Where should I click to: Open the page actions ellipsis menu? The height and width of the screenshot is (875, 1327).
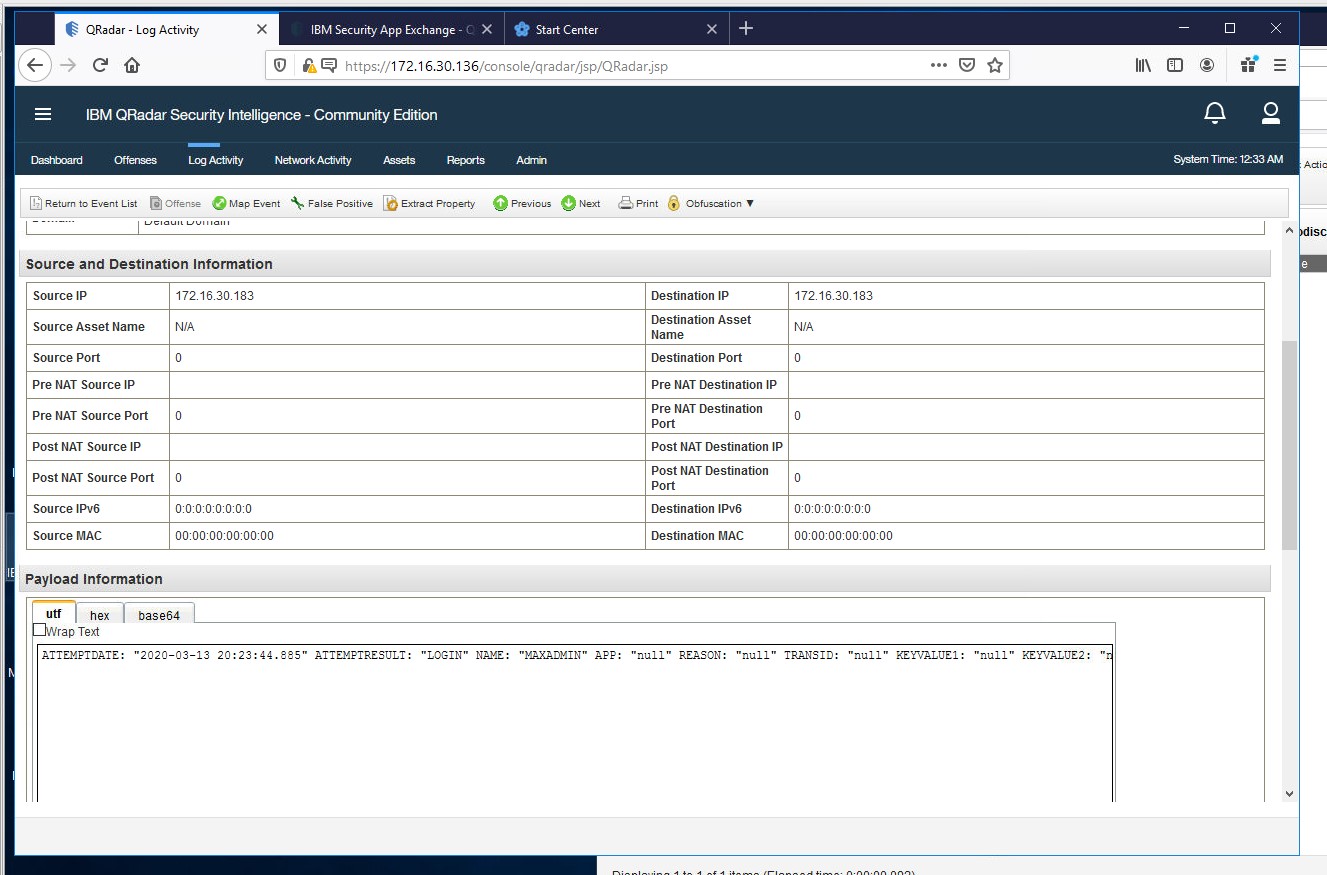[938, 64]
